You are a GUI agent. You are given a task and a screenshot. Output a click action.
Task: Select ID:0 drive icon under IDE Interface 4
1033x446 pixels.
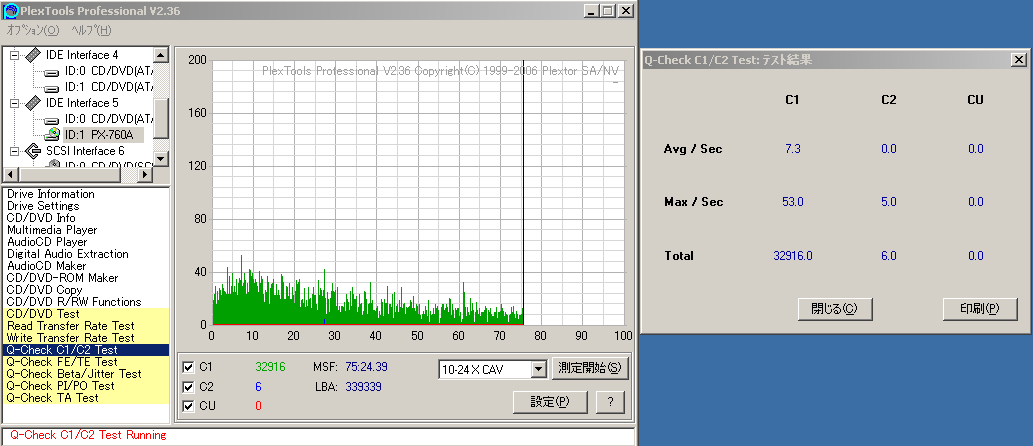pos(52,71)
